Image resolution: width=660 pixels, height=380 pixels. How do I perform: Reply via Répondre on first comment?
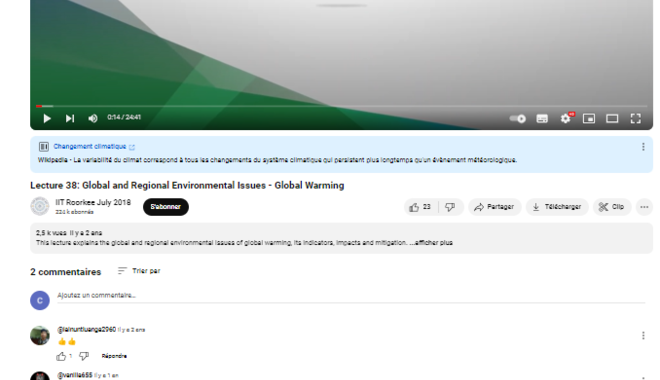(114, 356)
